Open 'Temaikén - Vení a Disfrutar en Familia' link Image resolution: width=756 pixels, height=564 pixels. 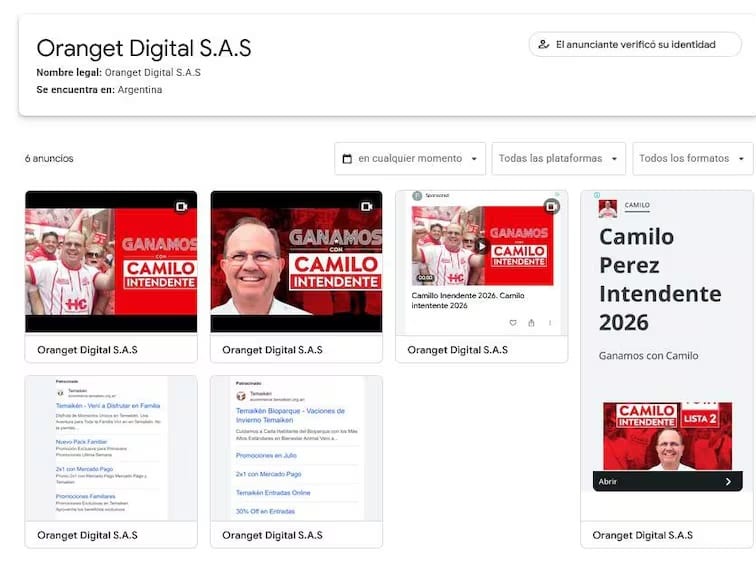click(108, 405)
